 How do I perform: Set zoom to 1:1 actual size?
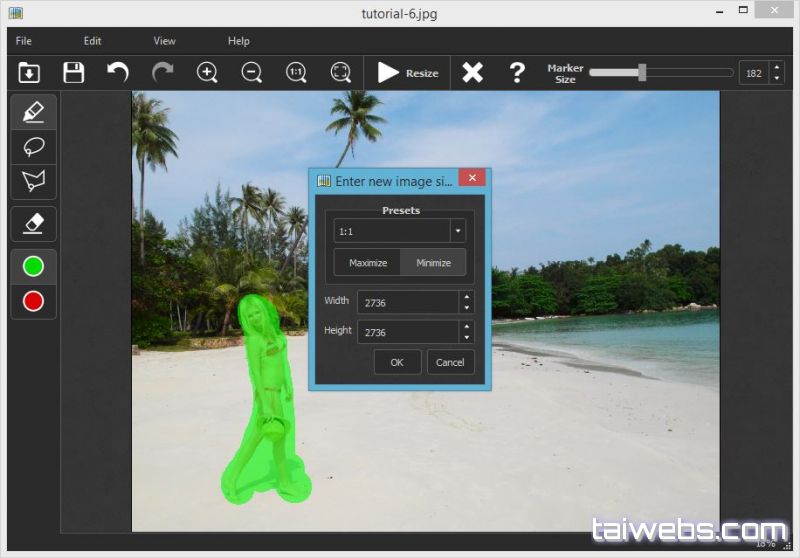point(296,72)
